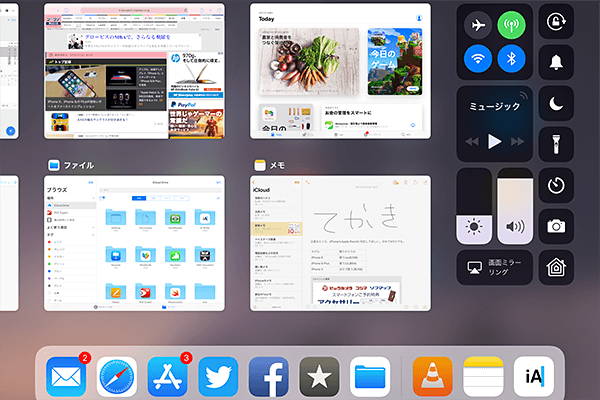
Task: Enable Do Not Disturb moon button
Action: [x=556, y=103]
